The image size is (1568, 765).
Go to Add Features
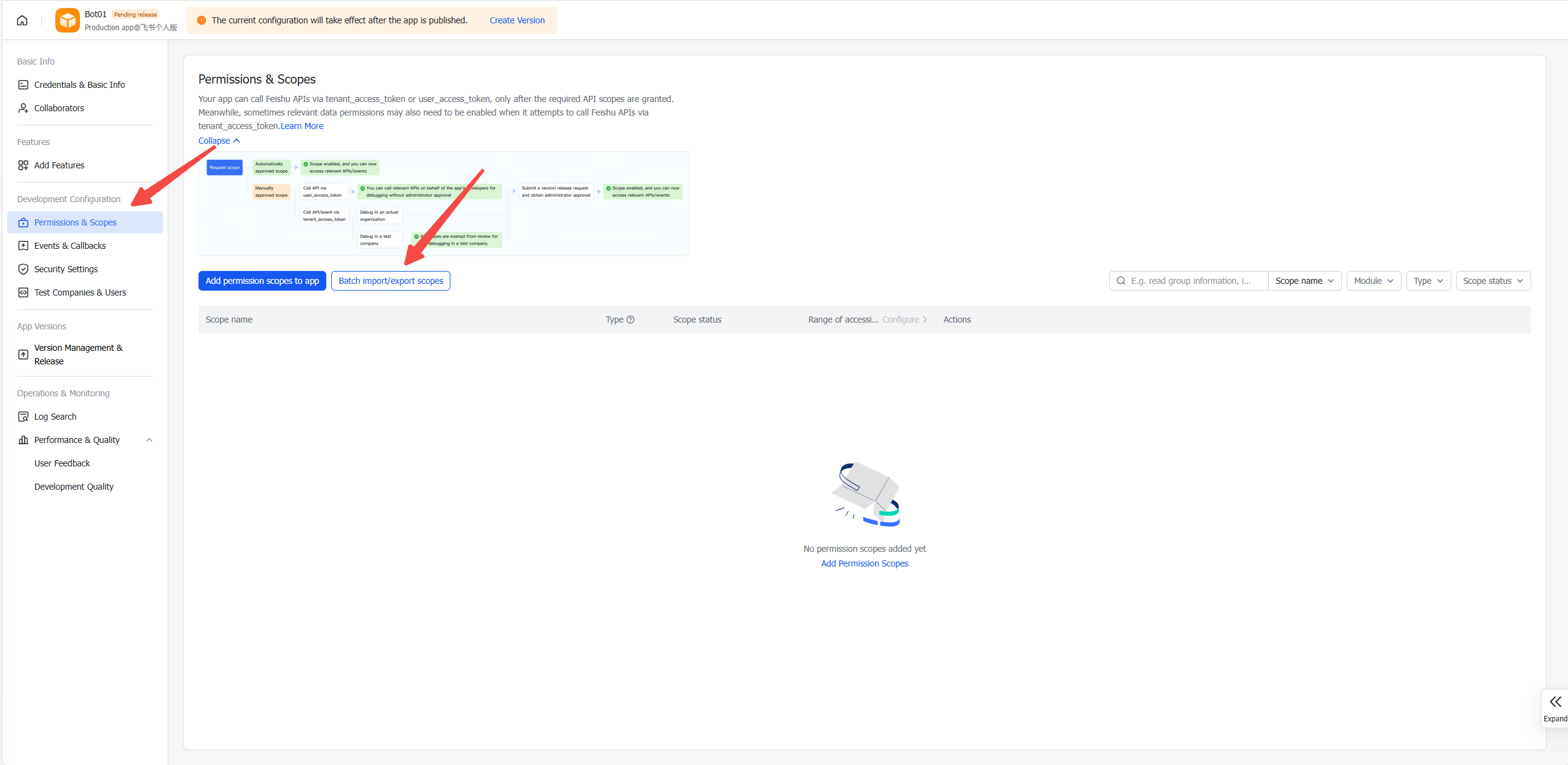(85, 165)
